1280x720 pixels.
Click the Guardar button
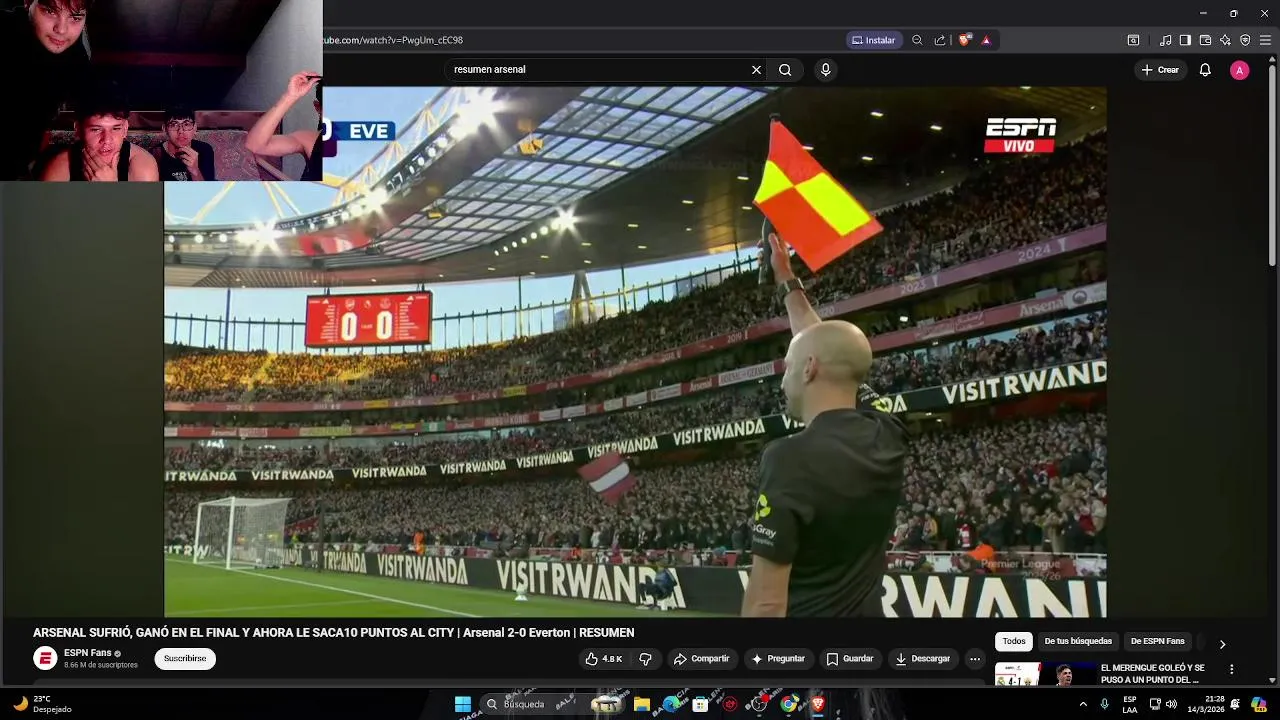pos(850,659)
